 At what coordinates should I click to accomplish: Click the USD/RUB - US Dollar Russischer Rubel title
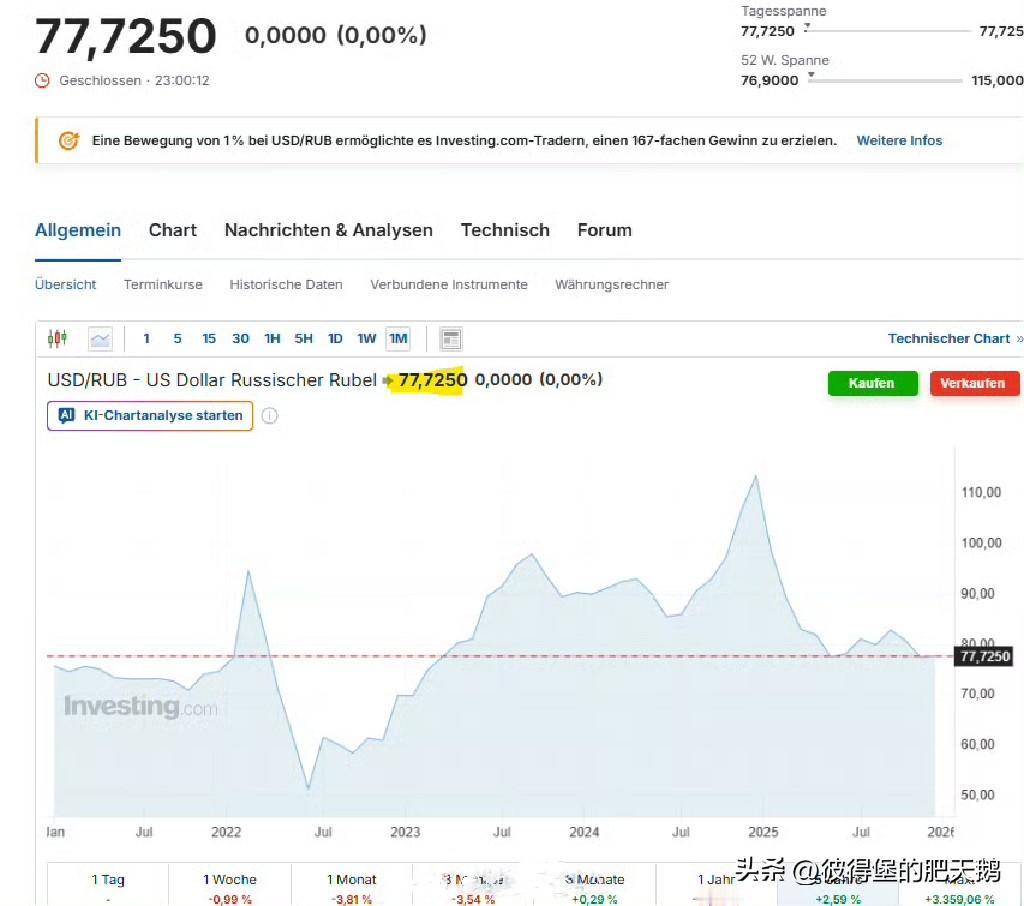click(x=212, y=380)
